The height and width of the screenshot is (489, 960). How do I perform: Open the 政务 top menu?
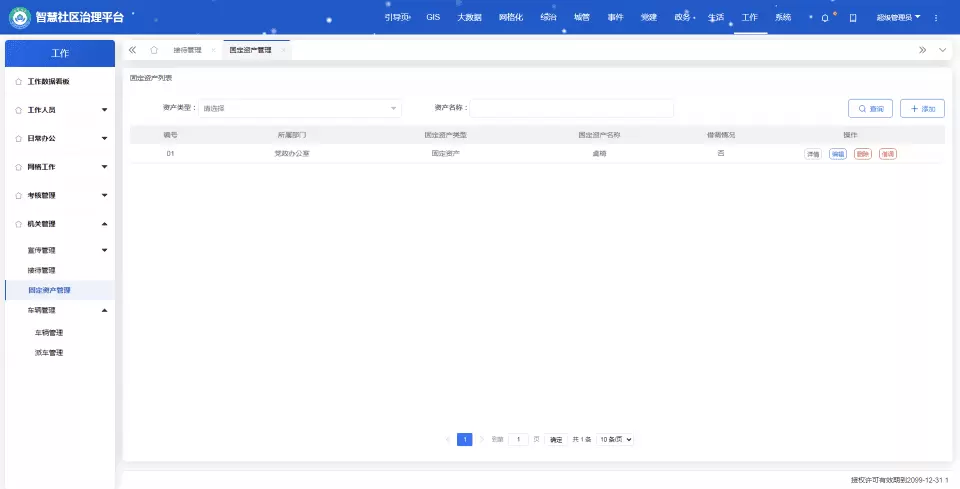[683, 18]
